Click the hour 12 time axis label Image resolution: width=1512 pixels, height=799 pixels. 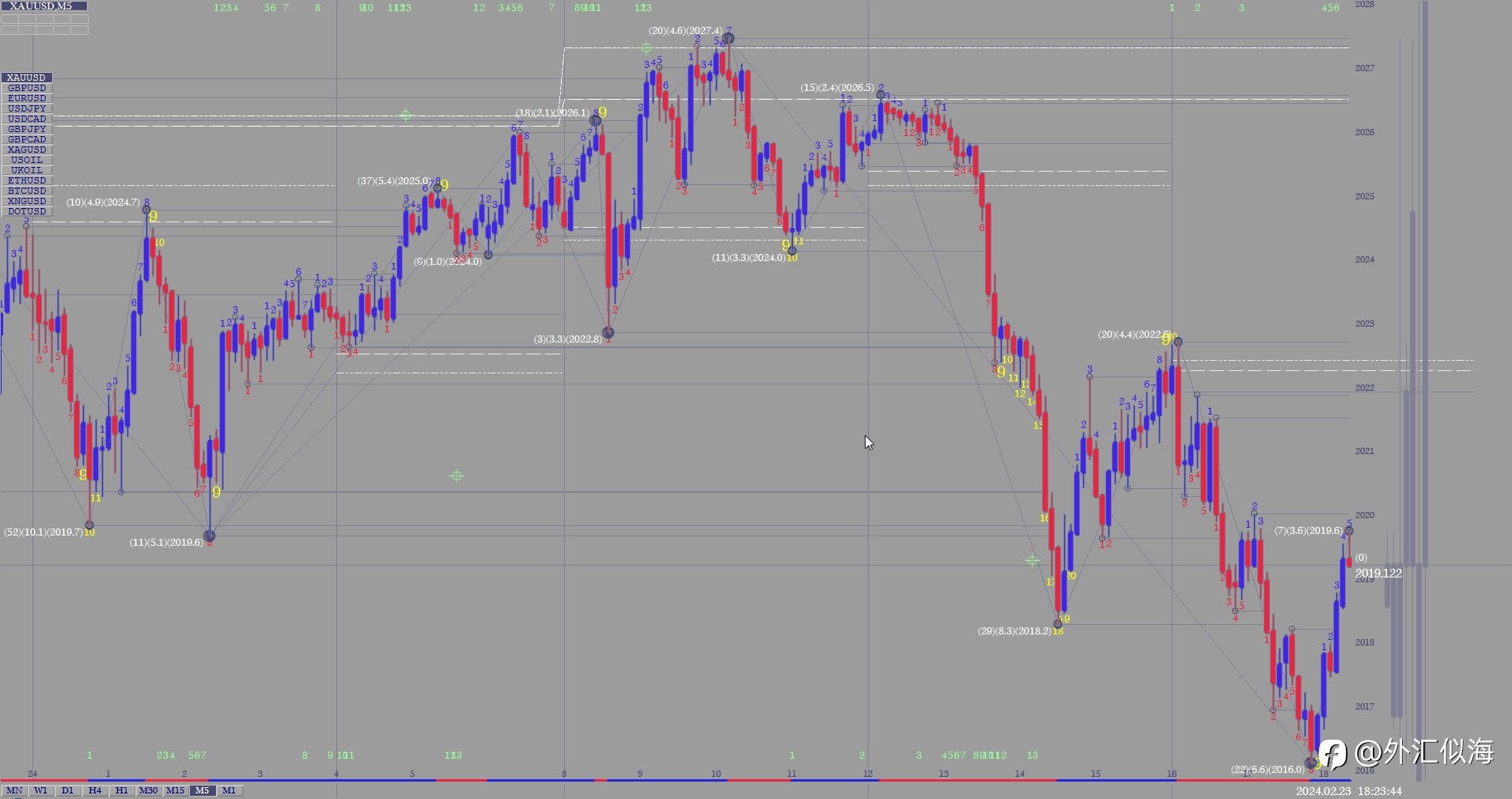click(868, 774)
